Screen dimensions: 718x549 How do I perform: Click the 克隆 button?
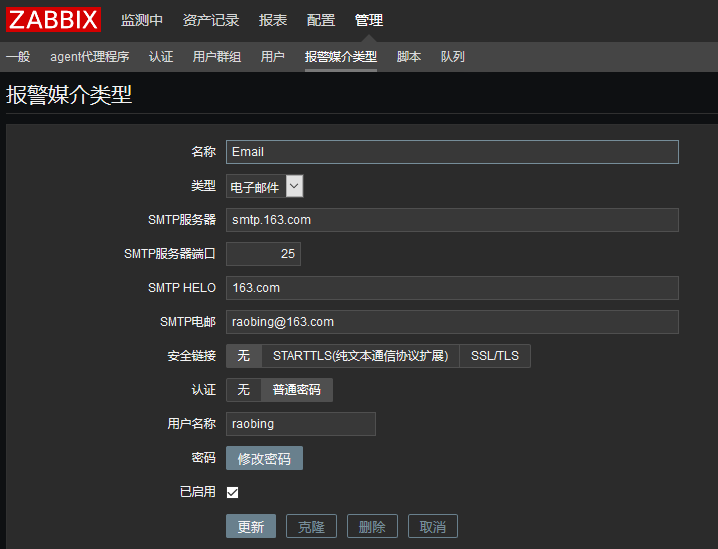coord(311,527)
